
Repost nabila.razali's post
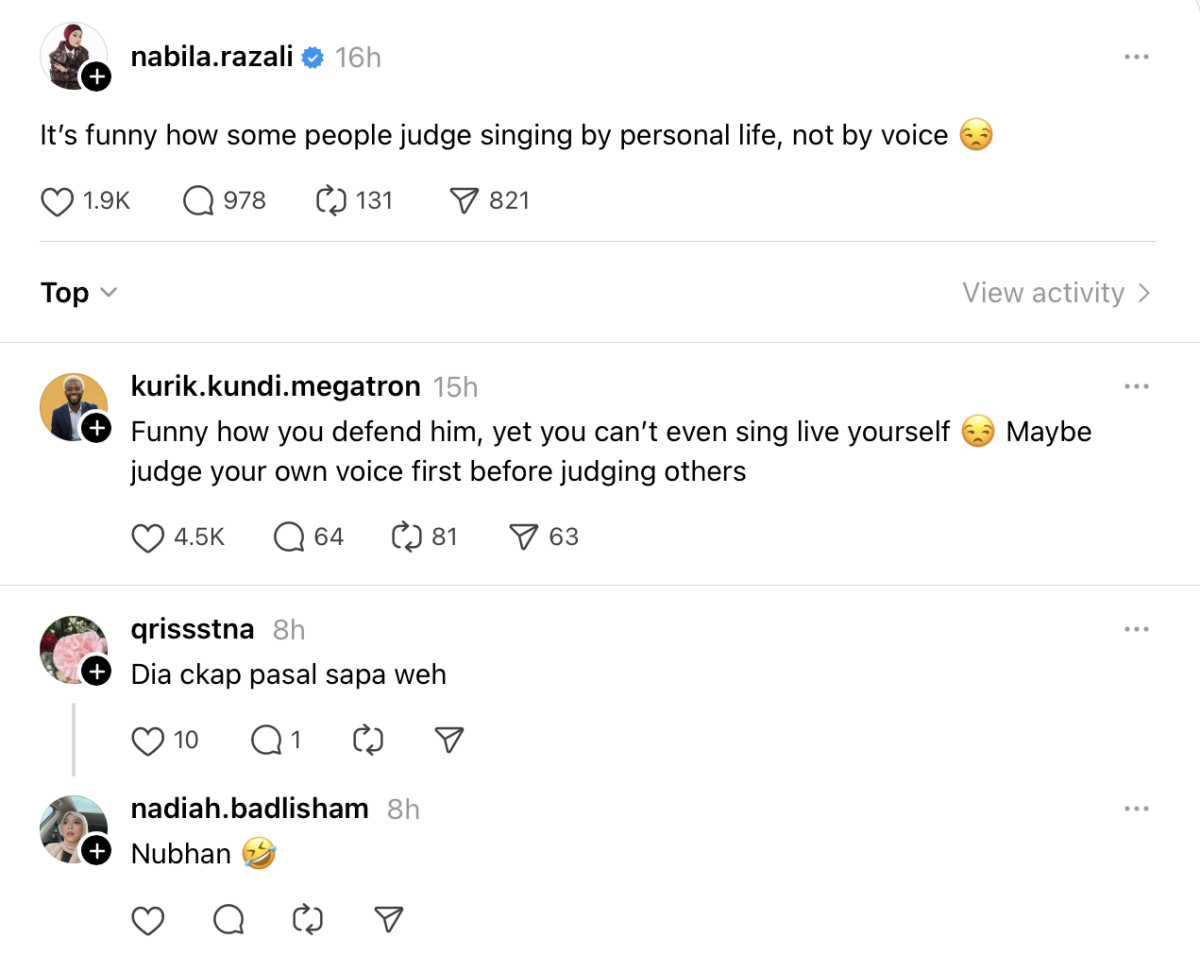(331, 201)
